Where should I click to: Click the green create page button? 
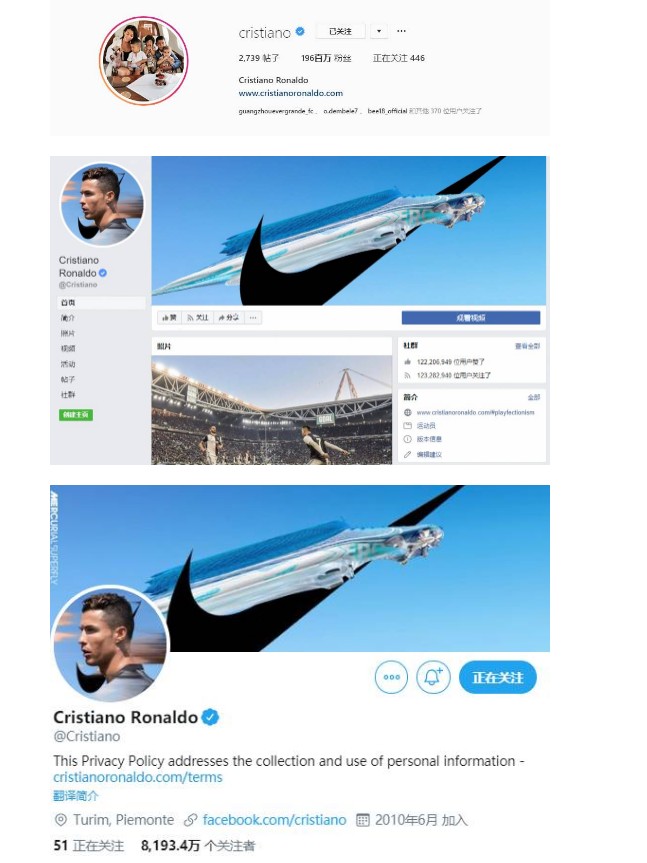(x=76, y=414)
